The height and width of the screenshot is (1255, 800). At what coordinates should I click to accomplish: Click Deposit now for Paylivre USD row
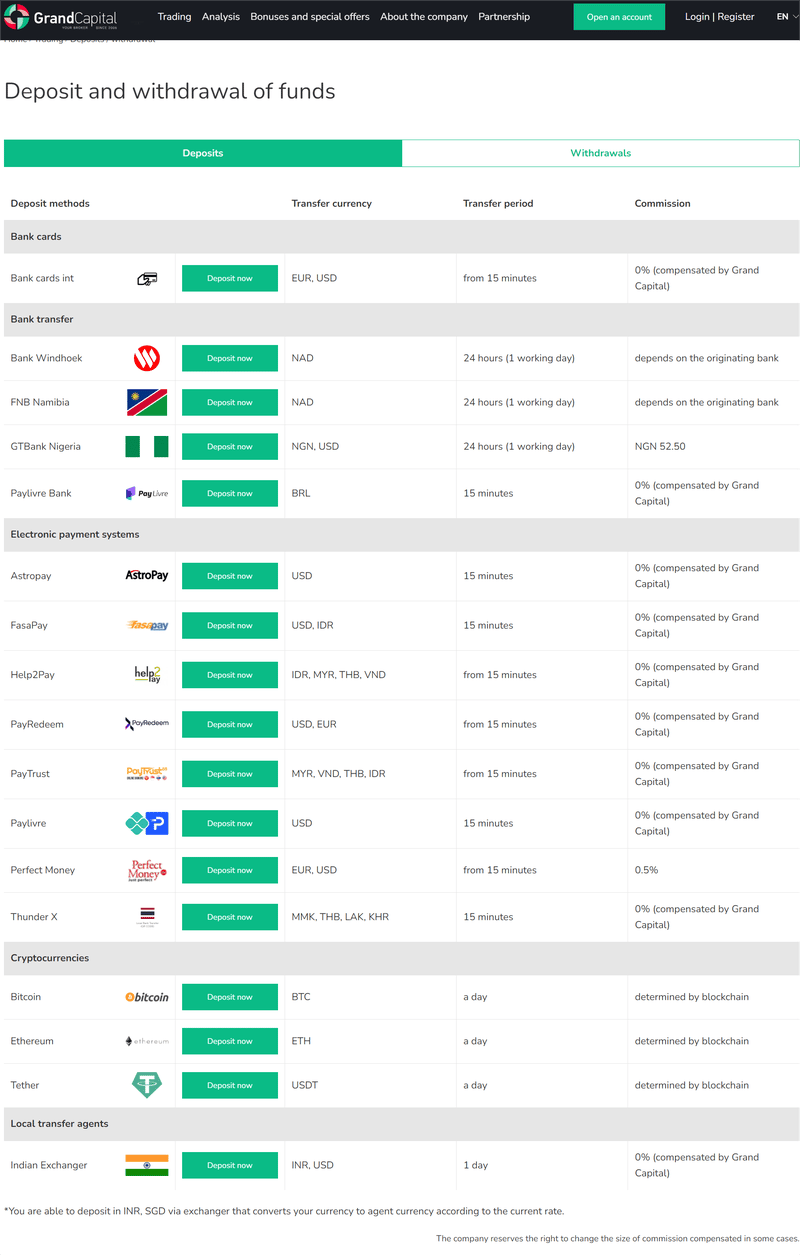pyautogui.click(x=230, y=823)
